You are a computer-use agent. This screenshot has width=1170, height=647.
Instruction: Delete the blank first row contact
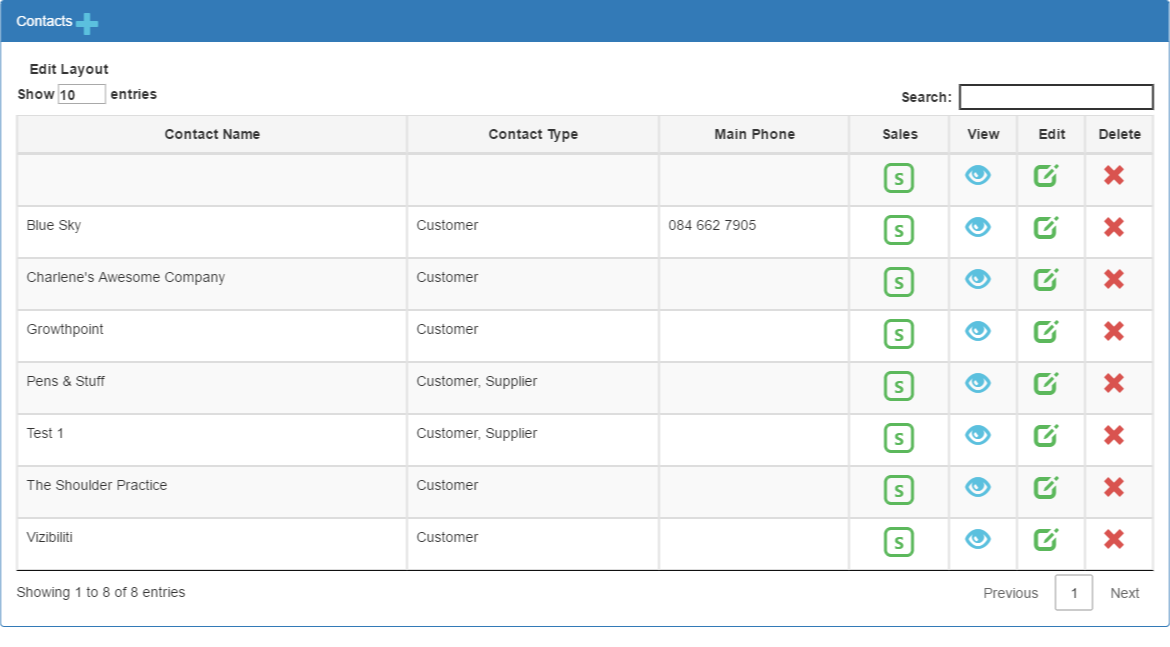(x=1114, y=175)
